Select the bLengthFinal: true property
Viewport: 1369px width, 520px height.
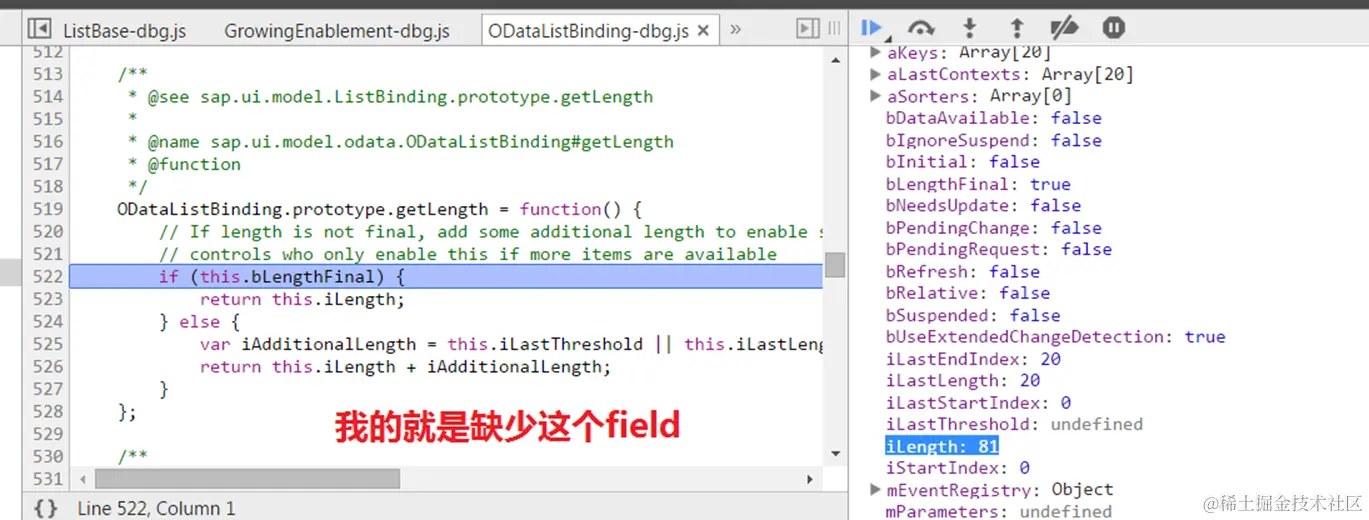978,184
